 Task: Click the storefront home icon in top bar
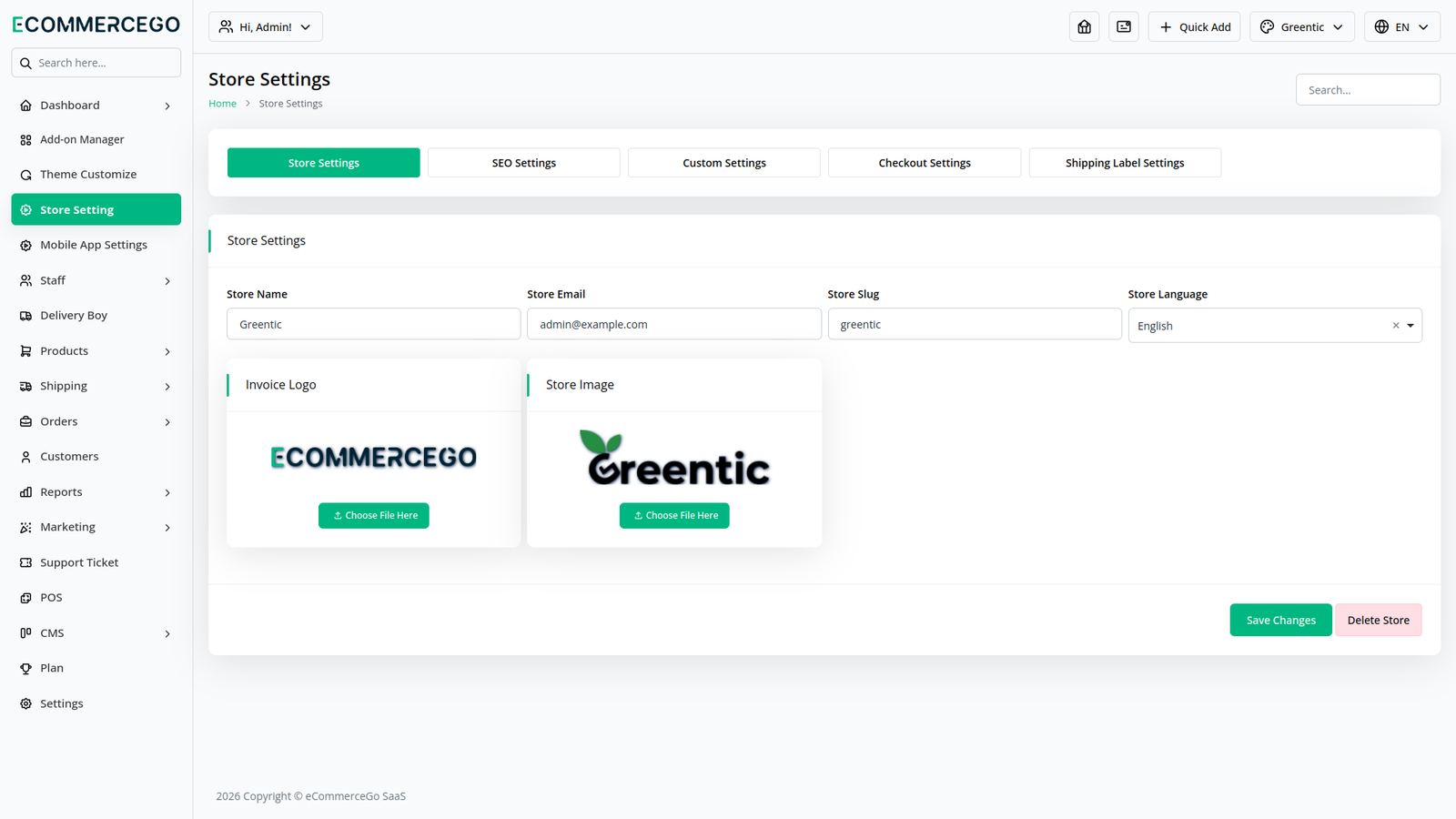[1084, 27]
